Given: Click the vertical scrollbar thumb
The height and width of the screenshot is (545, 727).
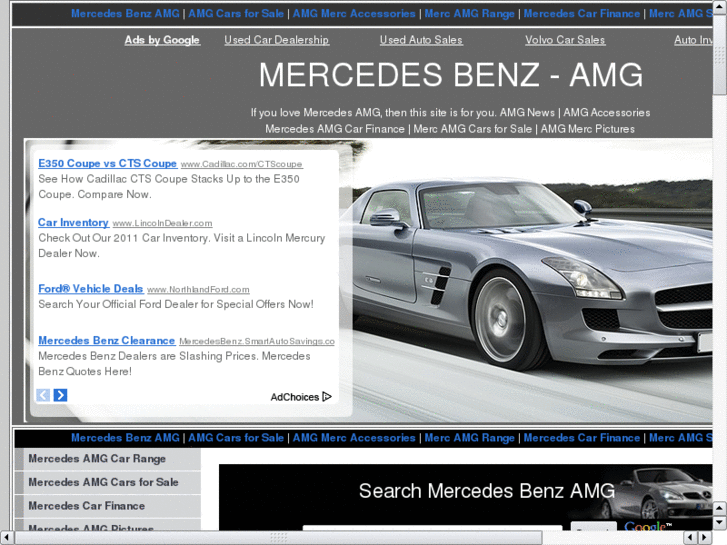Looking at the screenshot, I should (x=720, y=53).
